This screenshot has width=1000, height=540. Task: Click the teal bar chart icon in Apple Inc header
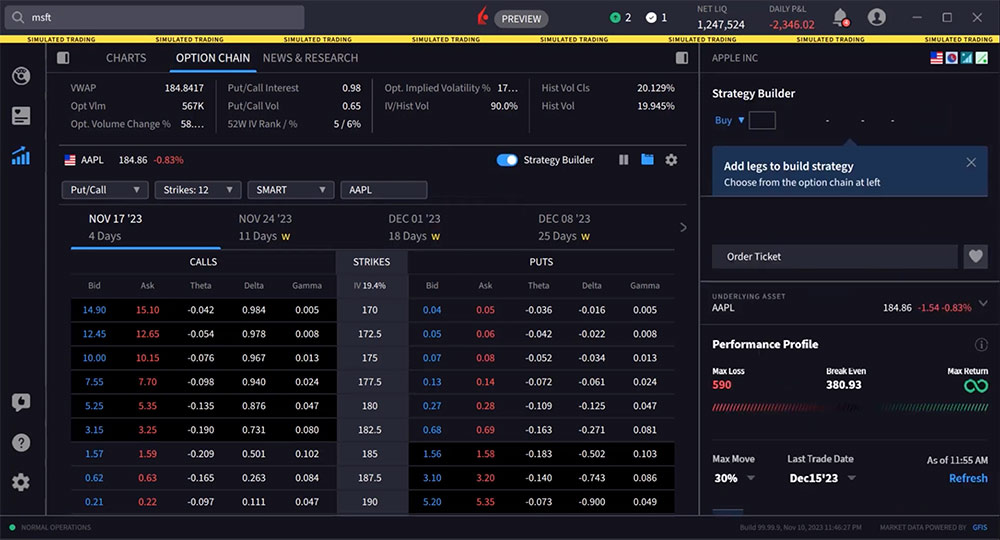coord(967,58)
